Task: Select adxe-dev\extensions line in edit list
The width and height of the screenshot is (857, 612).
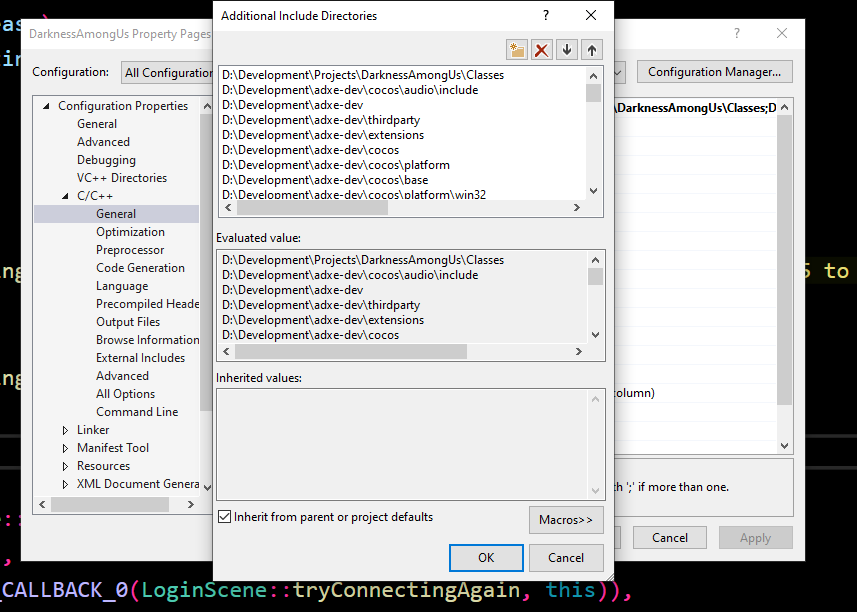Action: (x=322, y=135)
